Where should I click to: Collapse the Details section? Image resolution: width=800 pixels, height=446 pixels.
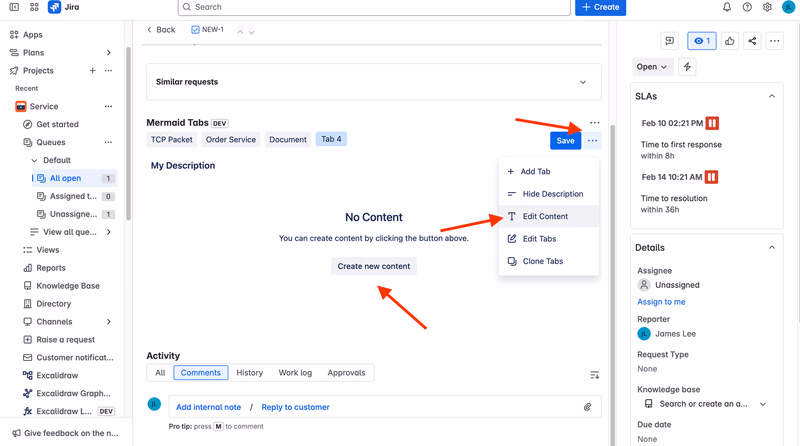point(771,247)
